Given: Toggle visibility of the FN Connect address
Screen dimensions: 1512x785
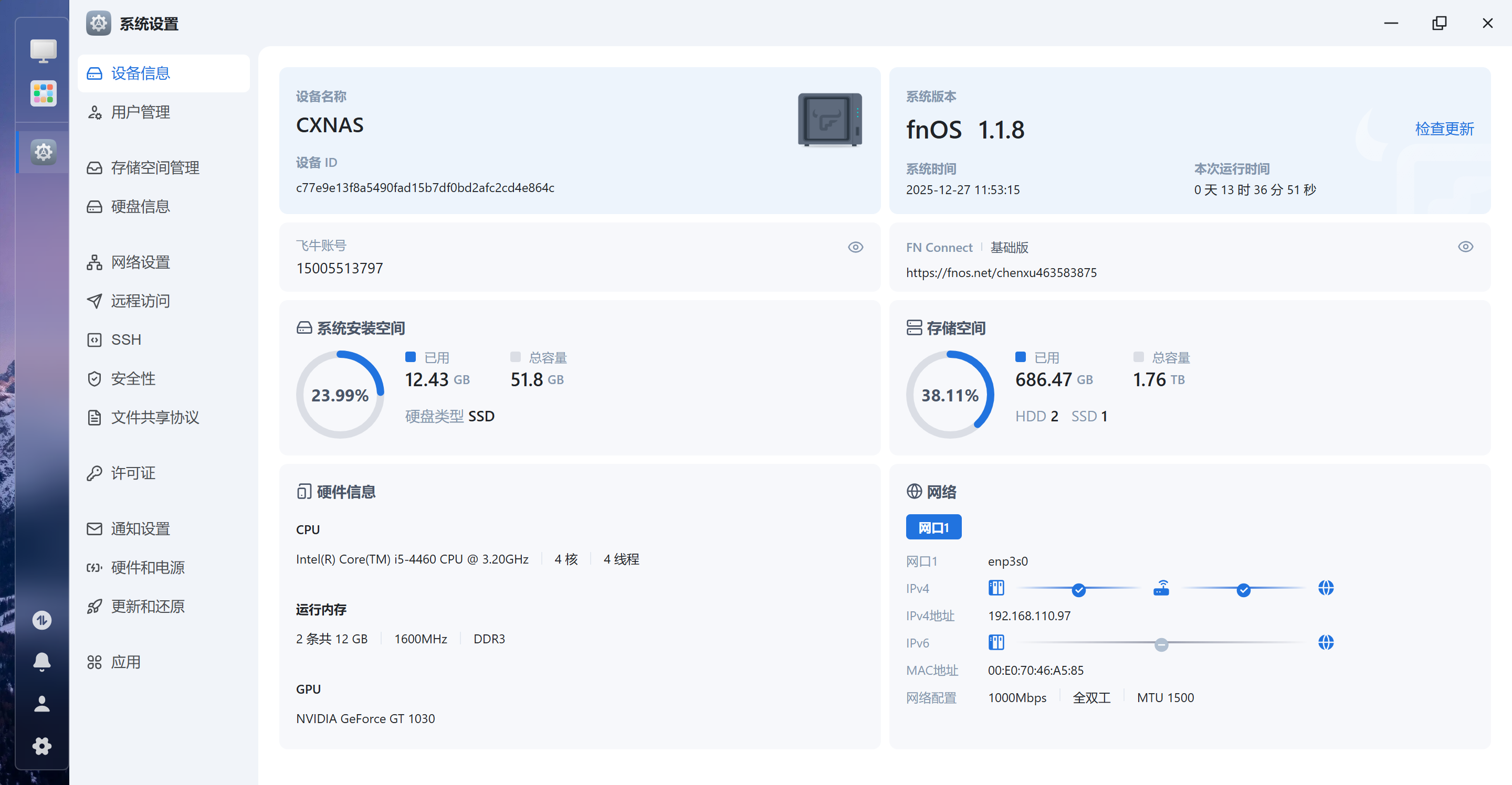Looking at the screenshot, I should (1465, 247).
